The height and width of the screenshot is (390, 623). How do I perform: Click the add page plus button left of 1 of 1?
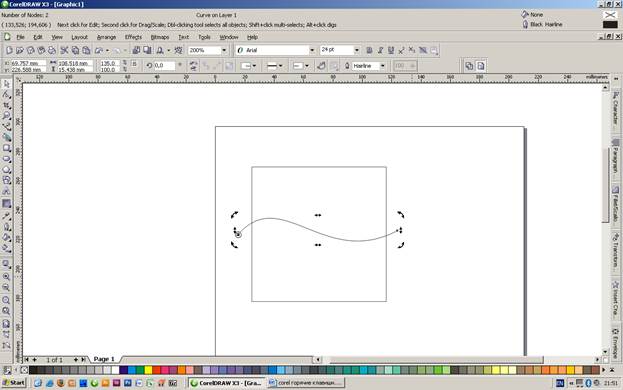35,359
